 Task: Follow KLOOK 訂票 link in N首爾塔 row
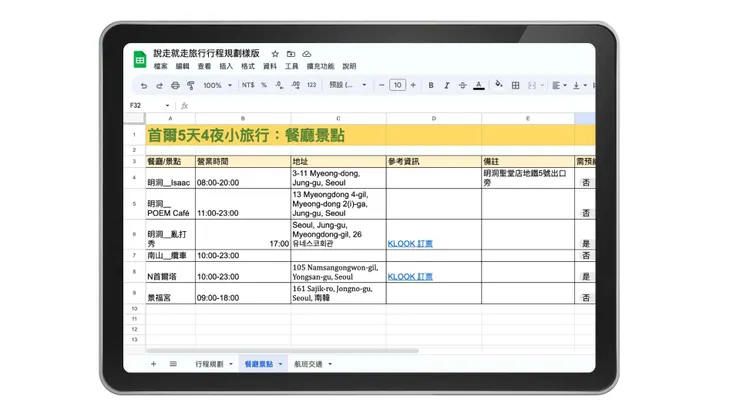point(410,277)
